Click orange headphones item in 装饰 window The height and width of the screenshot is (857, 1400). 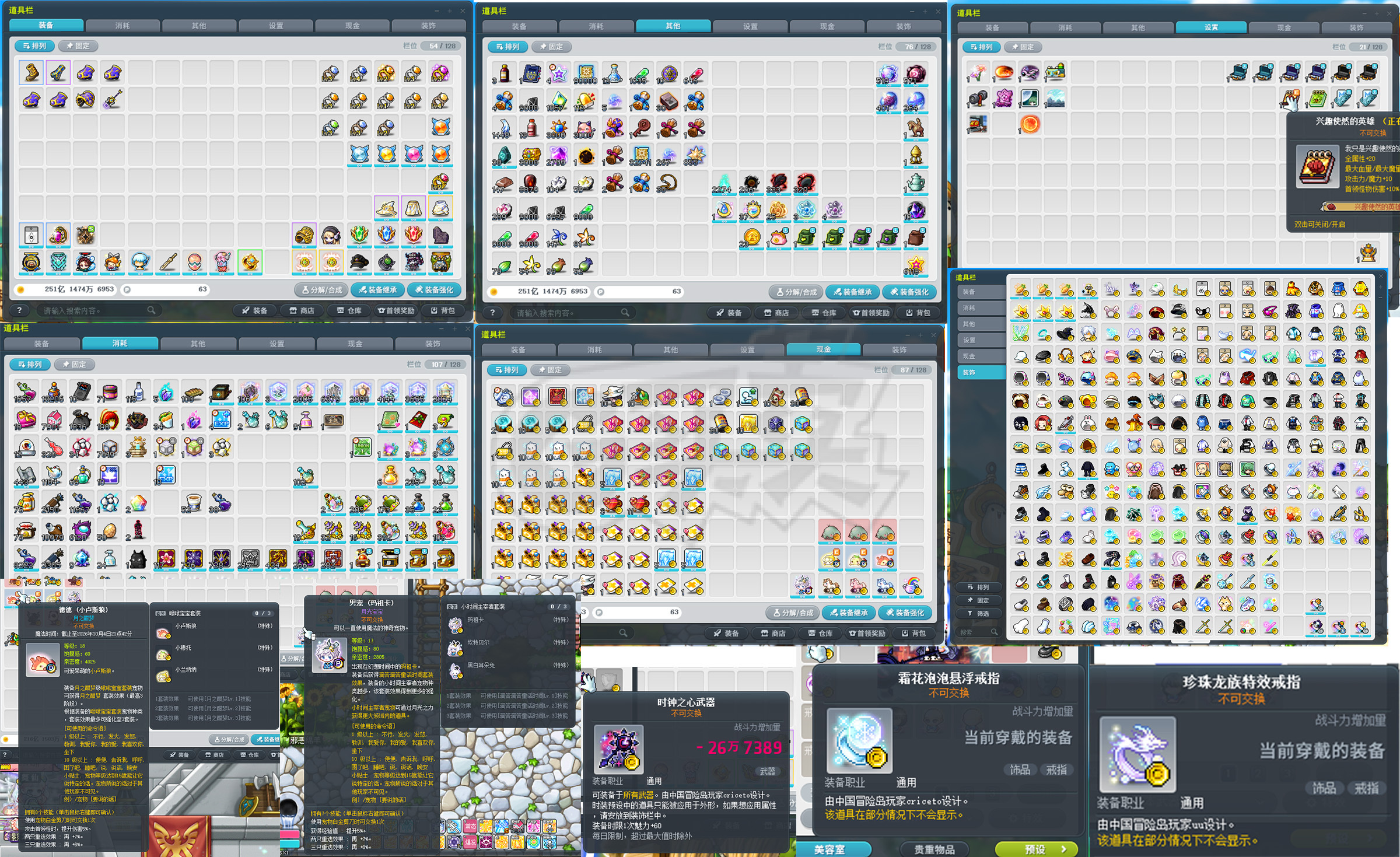pyautogui.click(x=1066, y=356)
